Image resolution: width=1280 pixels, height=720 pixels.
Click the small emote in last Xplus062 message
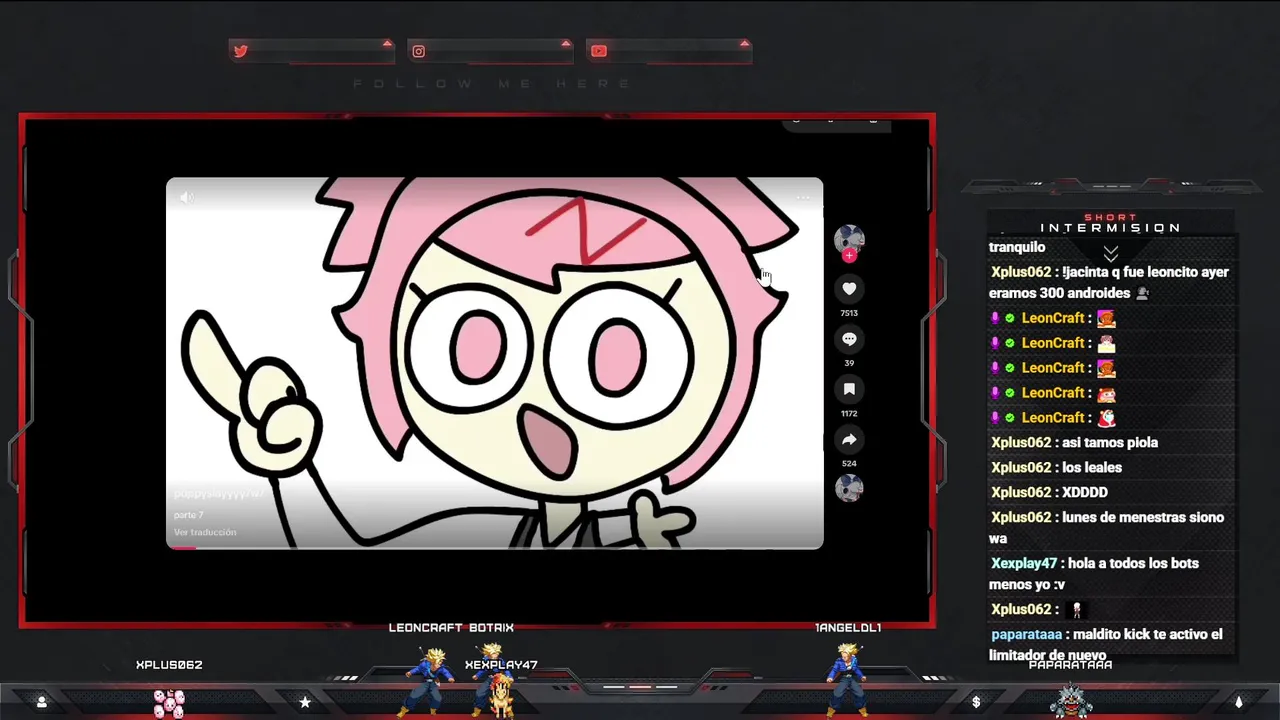(1077, 610)
